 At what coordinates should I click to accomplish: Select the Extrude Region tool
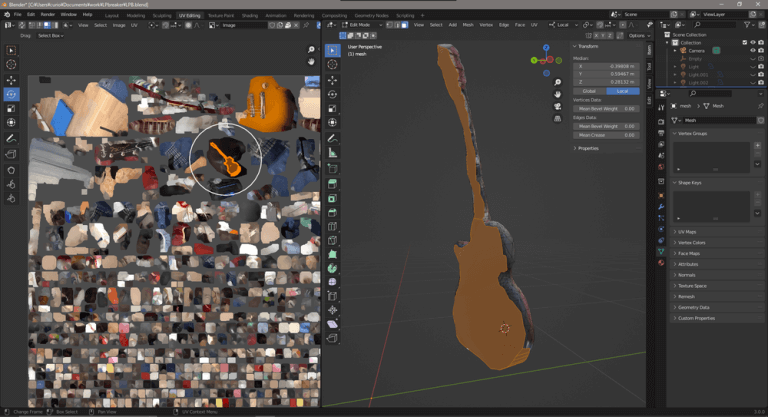point(333,184)
